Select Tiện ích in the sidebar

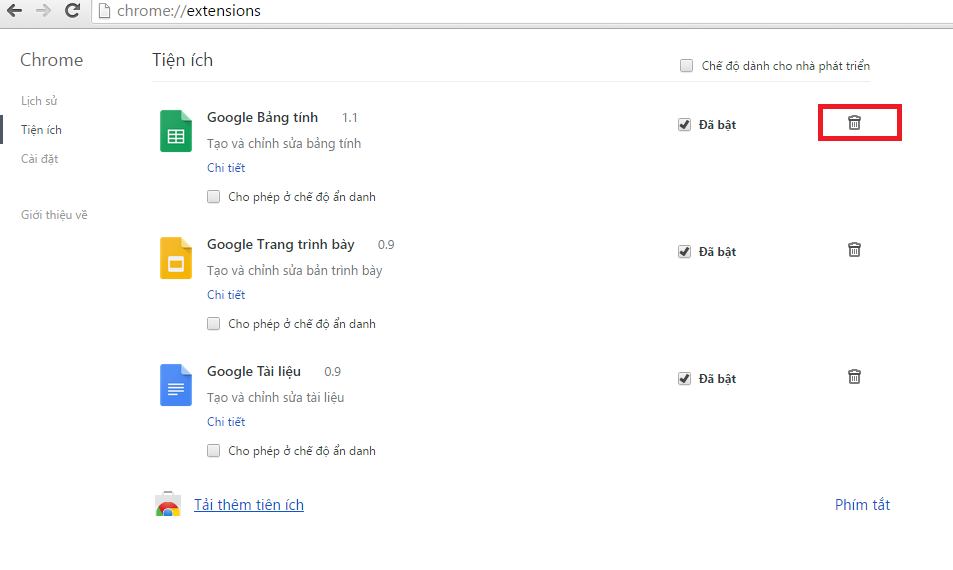[x=41, y=129]
